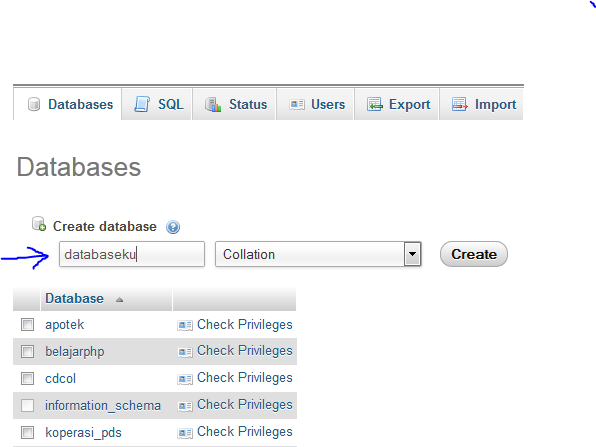Sort by the Database column header
The width and height of the screenshot is (596, 447).
point(74,298)
